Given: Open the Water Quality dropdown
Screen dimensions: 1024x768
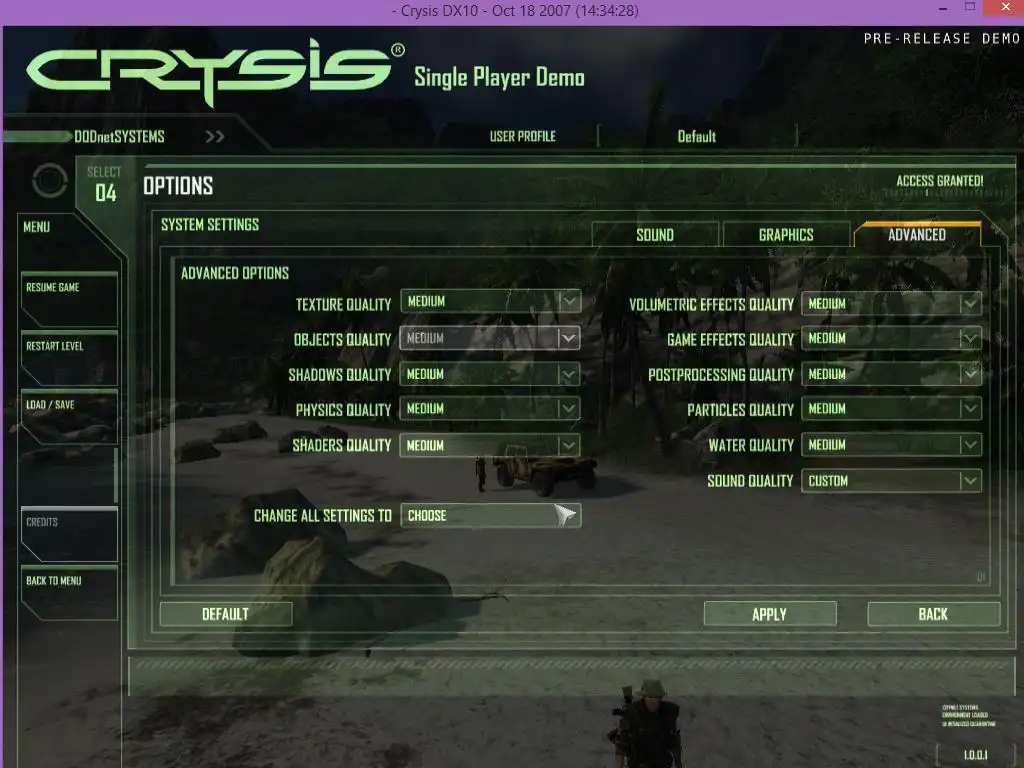Looking at the screenshot, I should coord(891,445).
